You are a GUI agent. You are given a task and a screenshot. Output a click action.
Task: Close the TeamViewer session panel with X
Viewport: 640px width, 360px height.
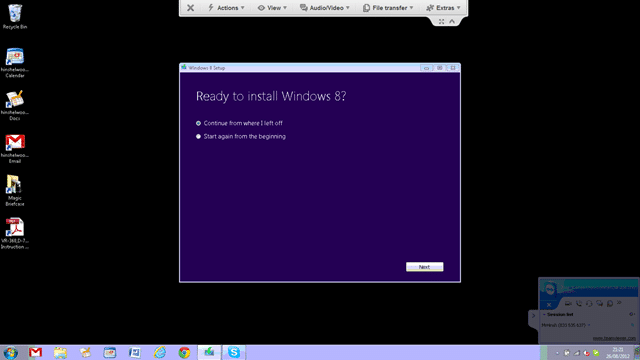coord(549,304)
